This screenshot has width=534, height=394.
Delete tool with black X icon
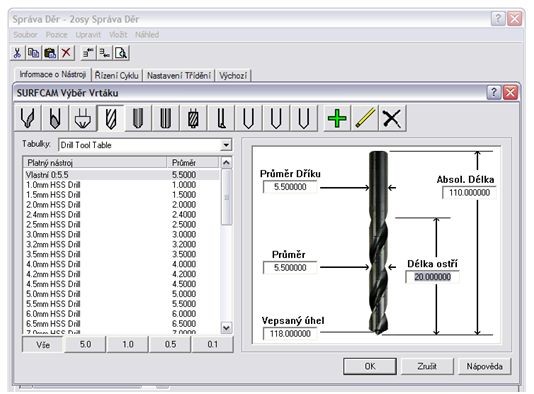tap(392, 119)
